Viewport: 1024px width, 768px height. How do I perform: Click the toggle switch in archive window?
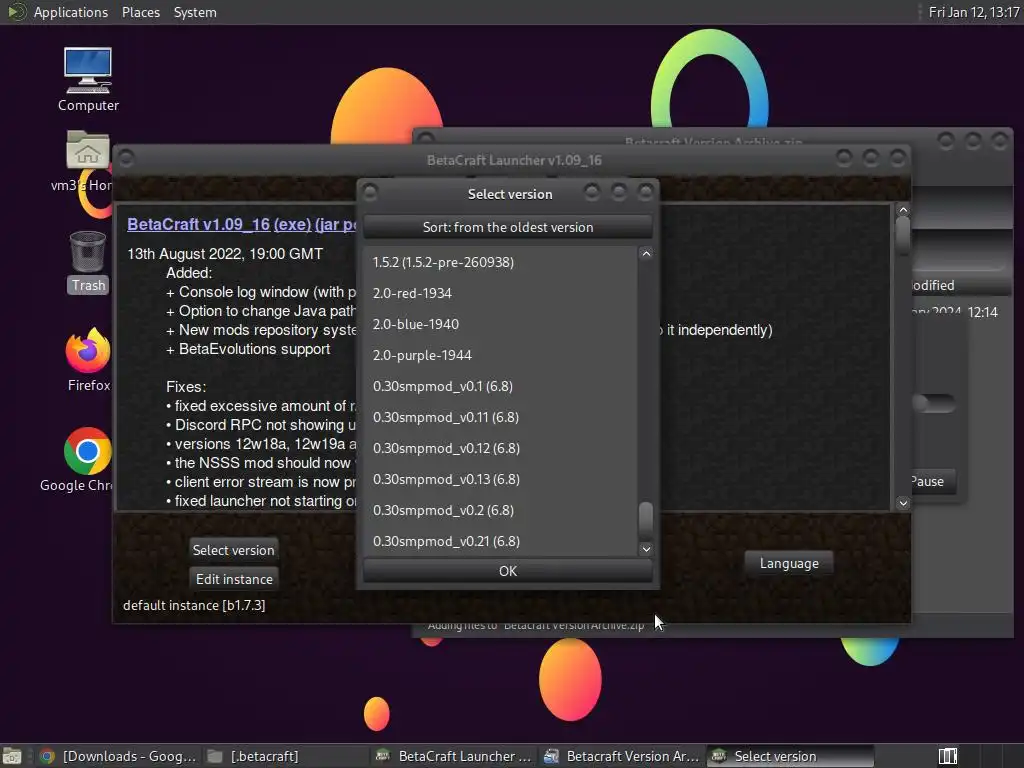[x=934, y=403]
